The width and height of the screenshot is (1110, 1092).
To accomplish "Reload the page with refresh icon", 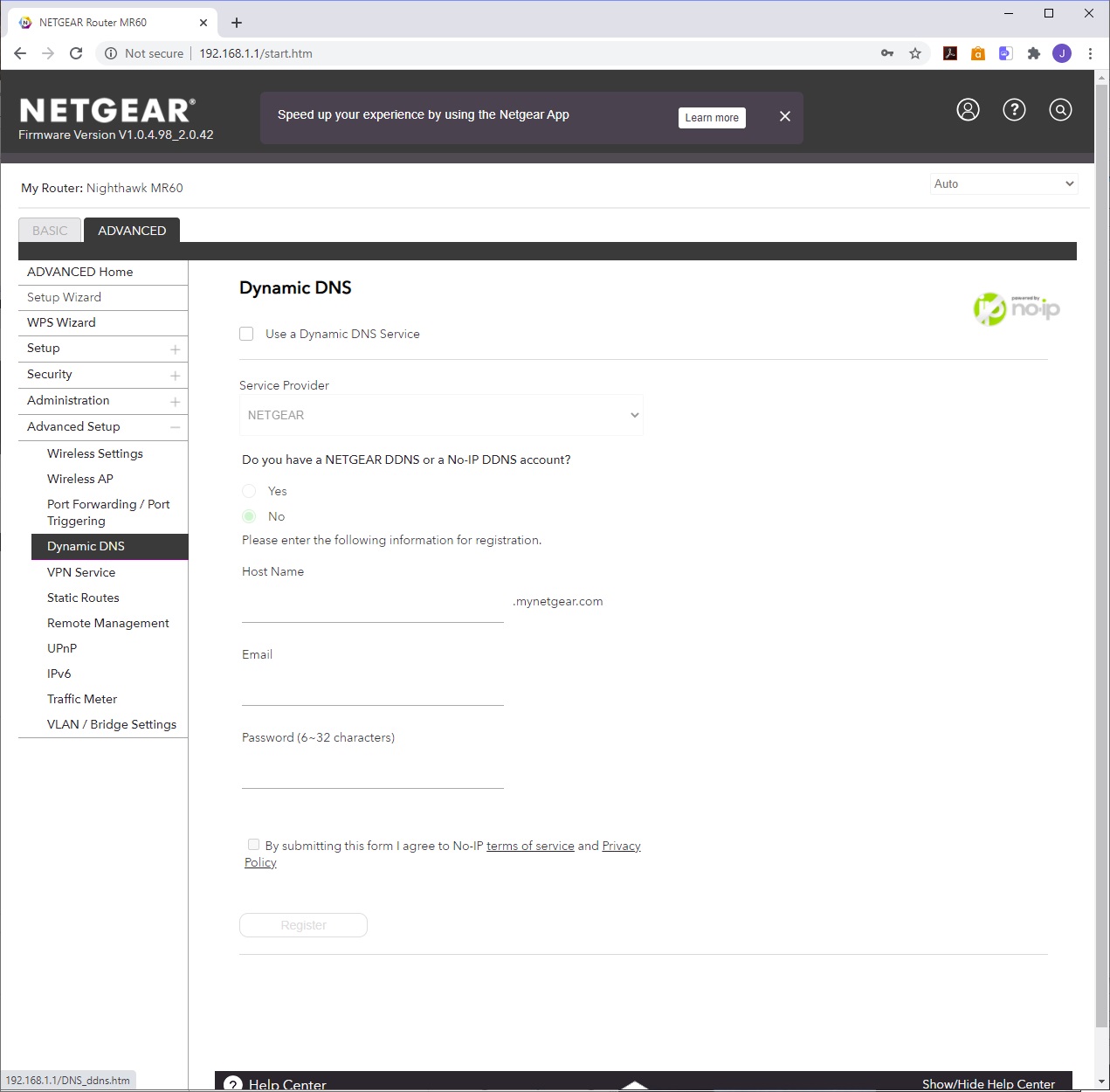I will point(76,53).
